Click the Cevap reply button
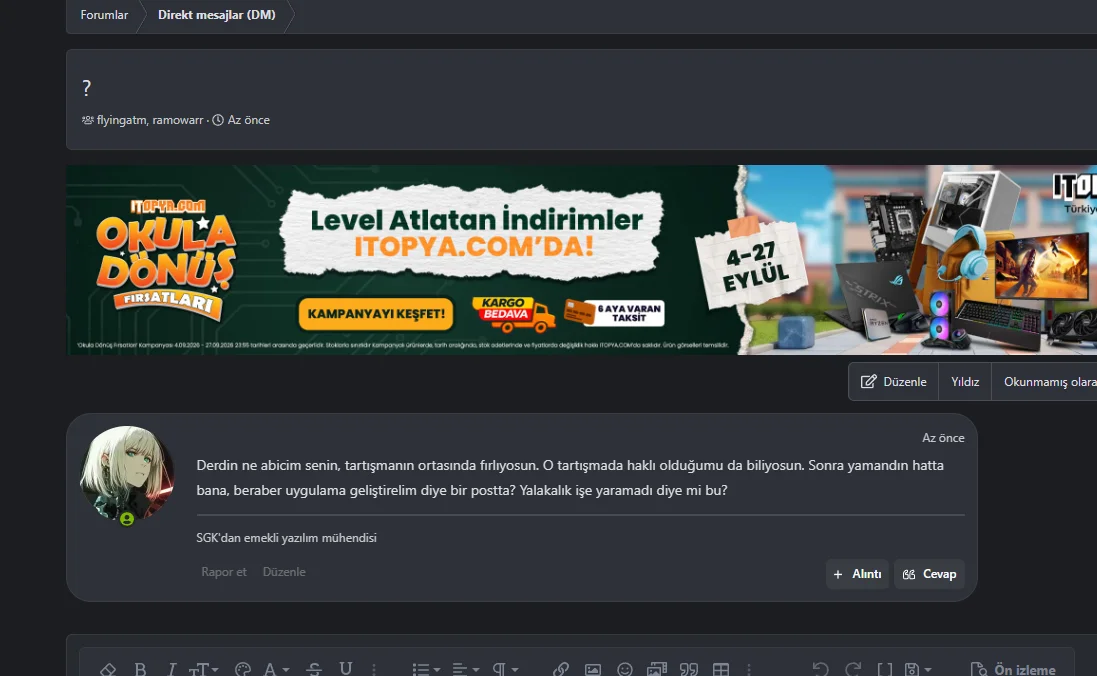The height and width of the screenshot is (676, 1097). pos(929,574)
